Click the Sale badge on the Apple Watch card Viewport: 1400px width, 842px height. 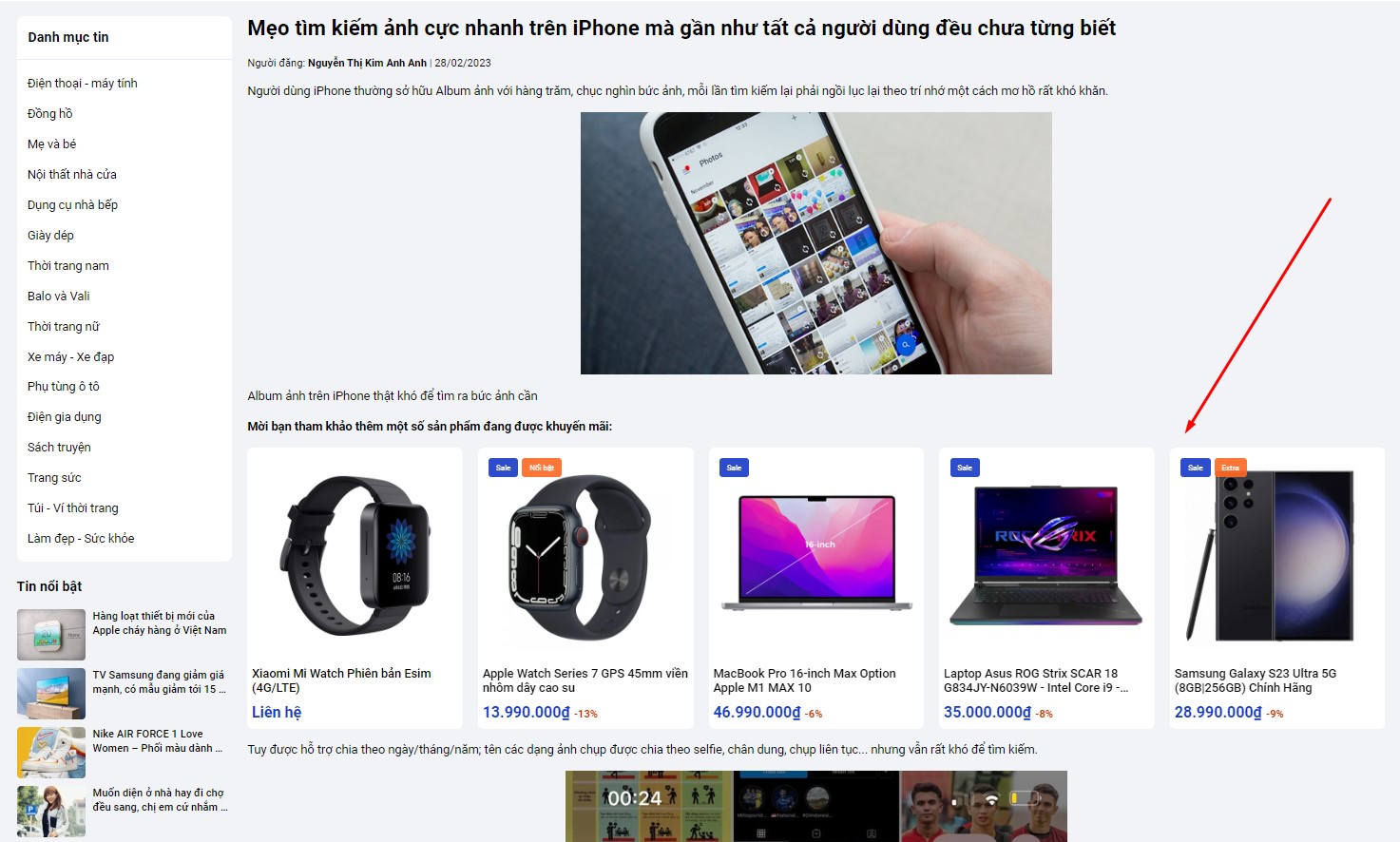[x=503, y=468]
